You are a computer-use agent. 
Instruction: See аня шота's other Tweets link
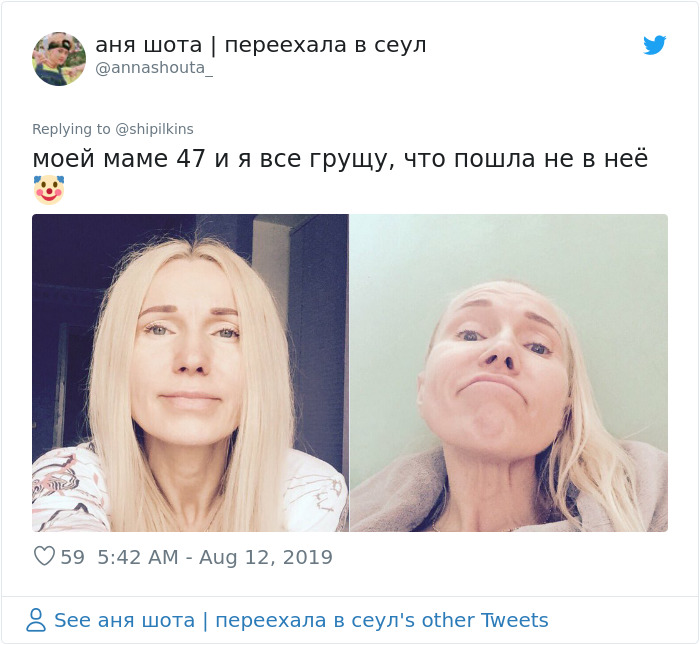click(301, 620)
